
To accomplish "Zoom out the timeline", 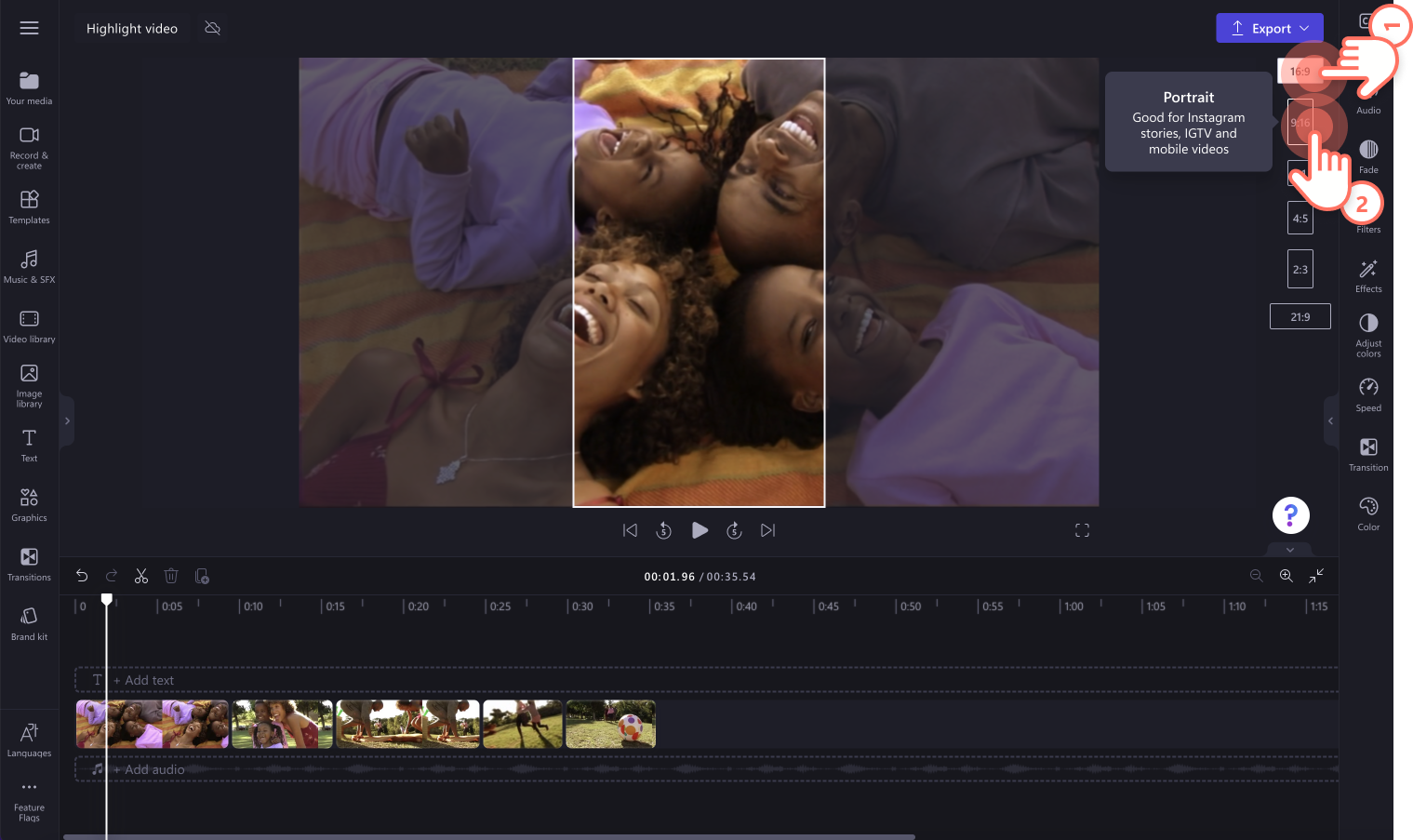I will [1256, 576].
